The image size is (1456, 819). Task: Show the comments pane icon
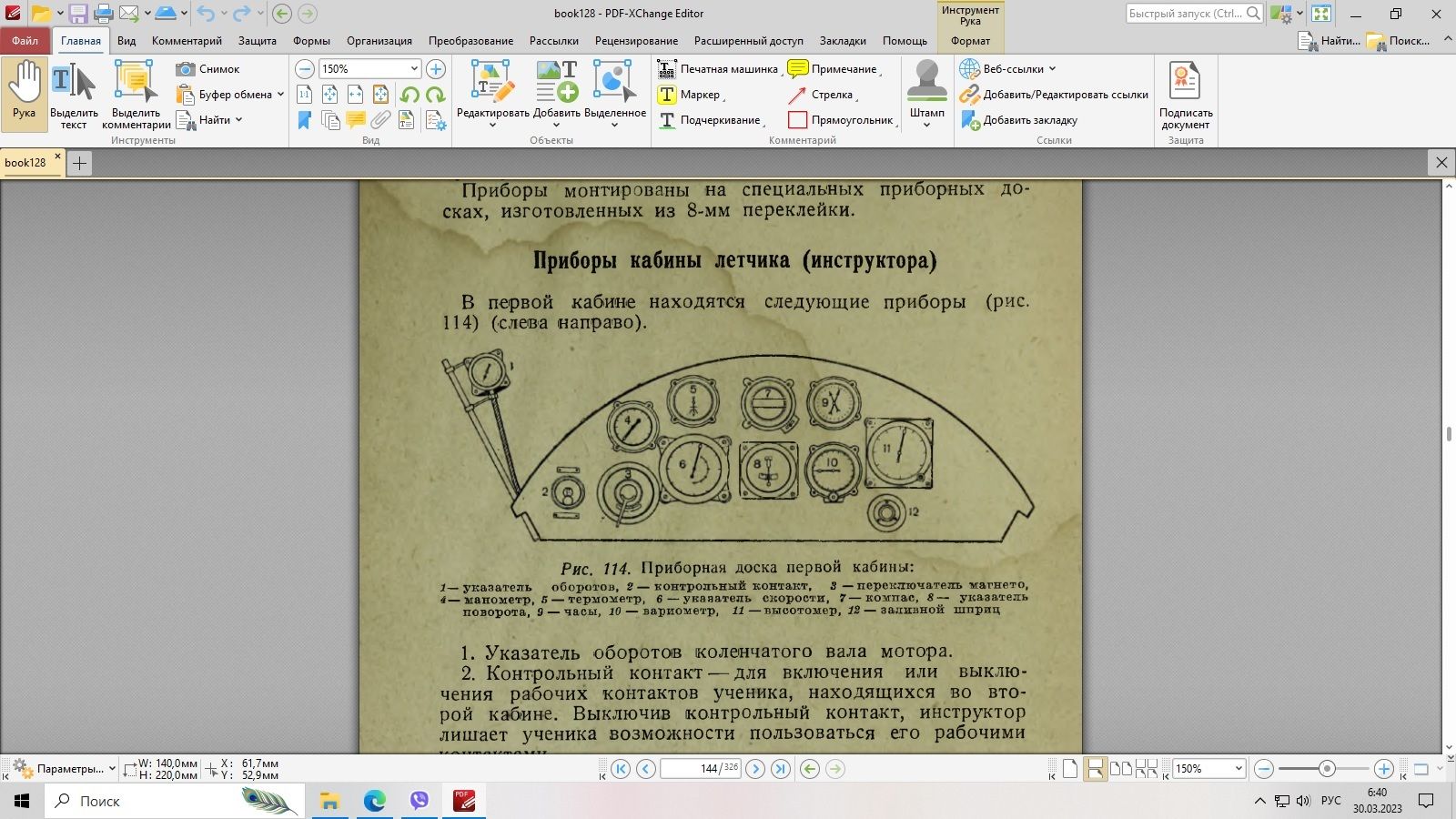click(356, 120)
